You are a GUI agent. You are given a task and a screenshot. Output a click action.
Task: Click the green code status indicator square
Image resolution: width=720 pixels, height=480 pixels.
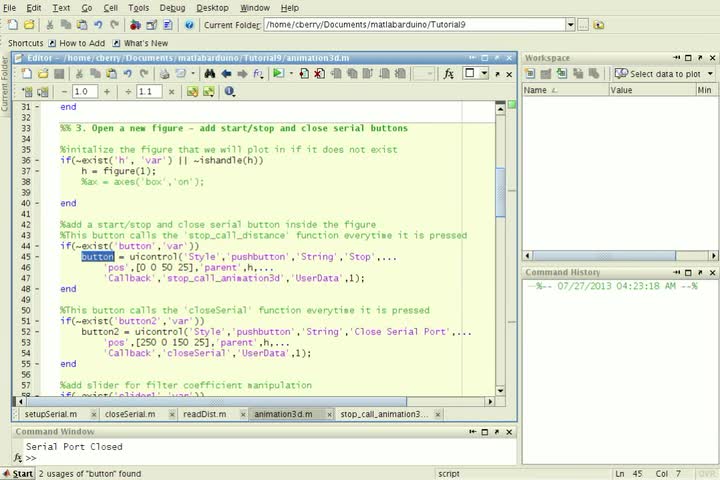[x=512, y=105]
